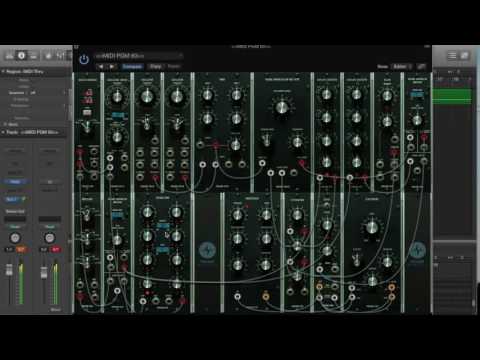The height and width of the screenshot is (360, 480).
Task: Click the Paste button
Action: (174, 67)
